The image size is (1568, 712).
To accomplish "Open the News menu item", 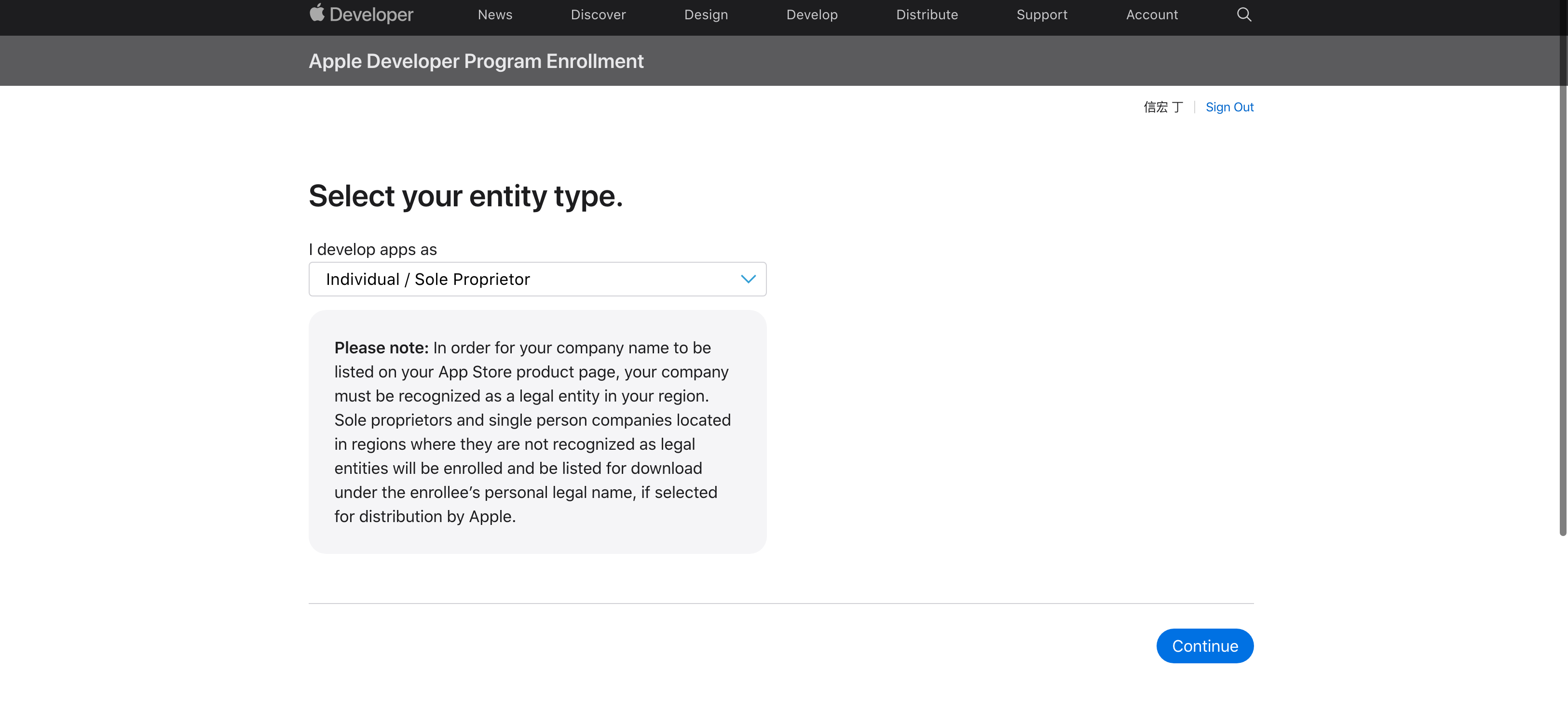I will tap(494, 14).
